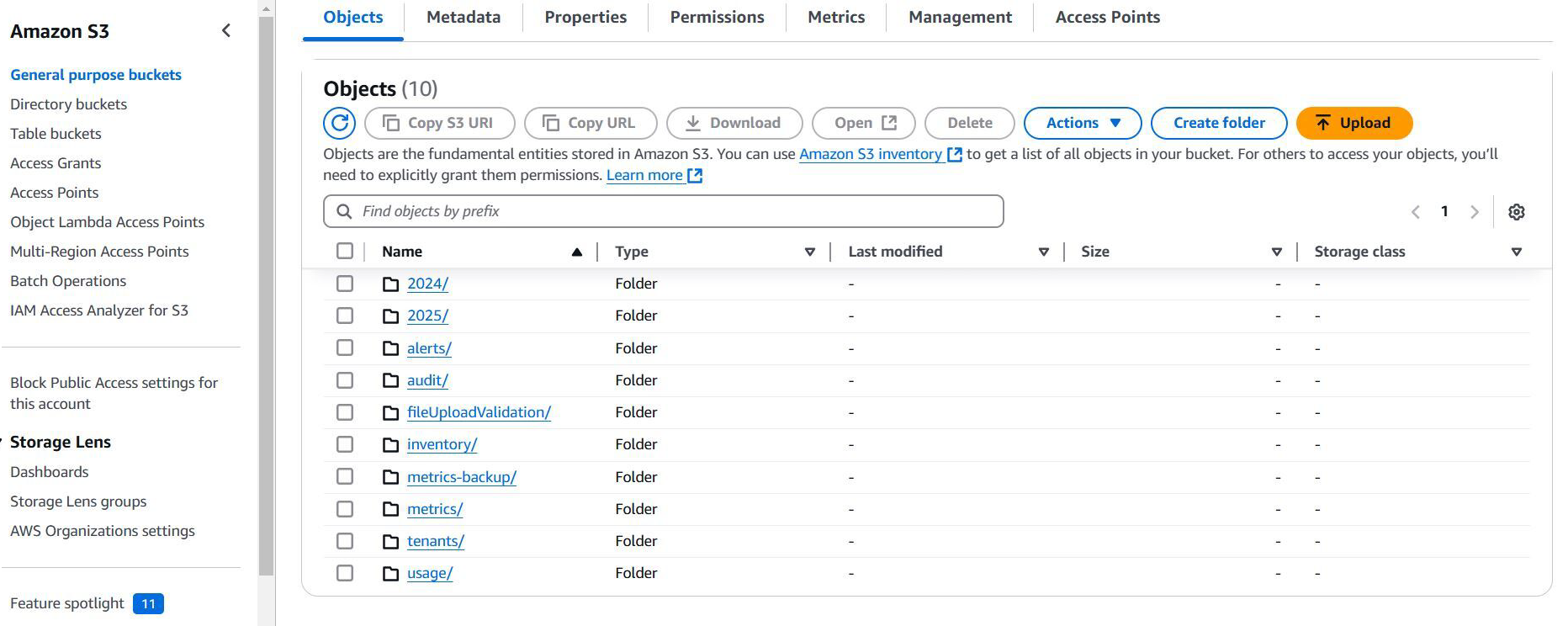Screen dimensions: 1568x626
Task: Switch to the Metrics tab
Action: tap(836, 18)
